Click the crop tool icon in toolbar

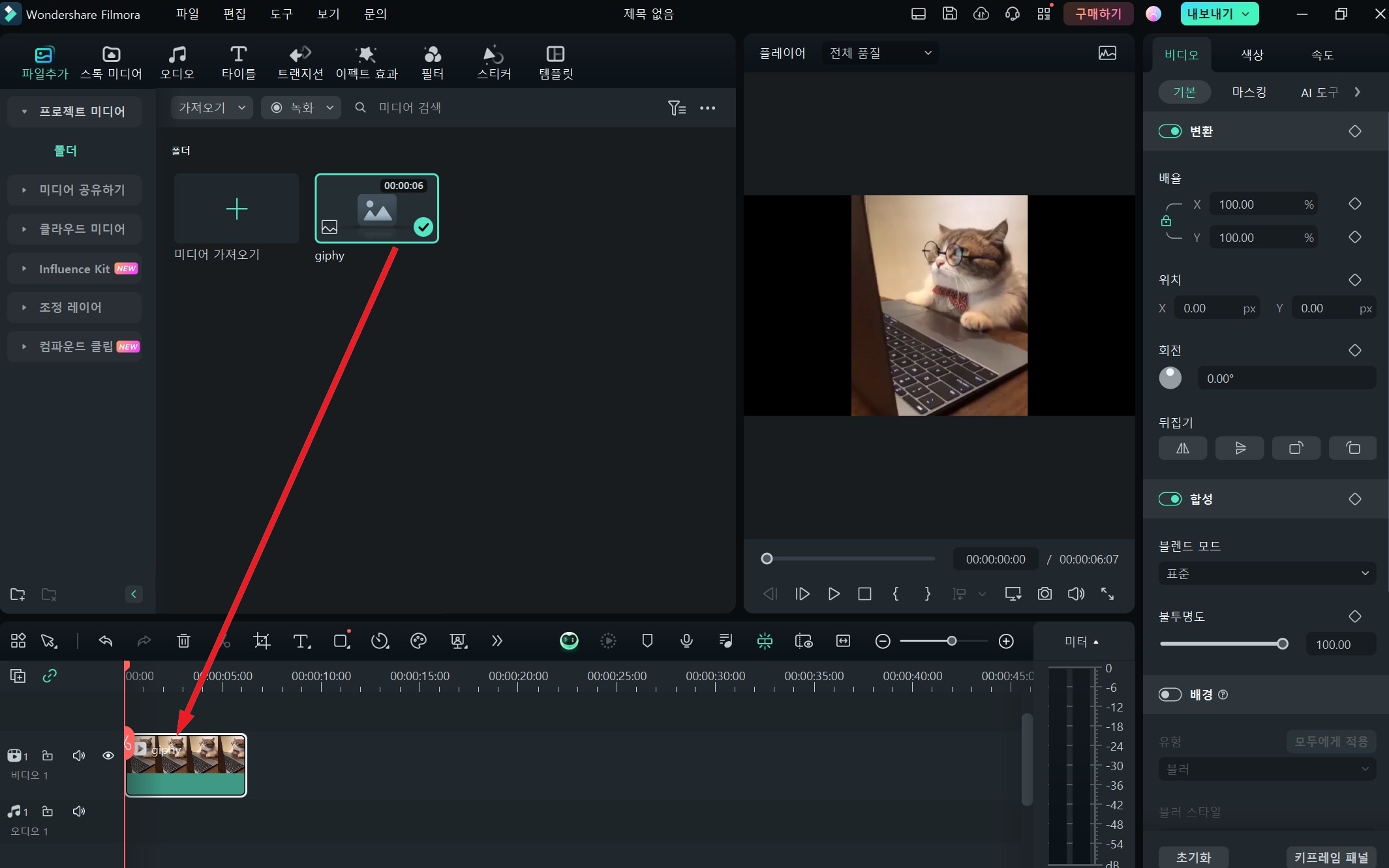pyautogui.click(x=261, y=641)
